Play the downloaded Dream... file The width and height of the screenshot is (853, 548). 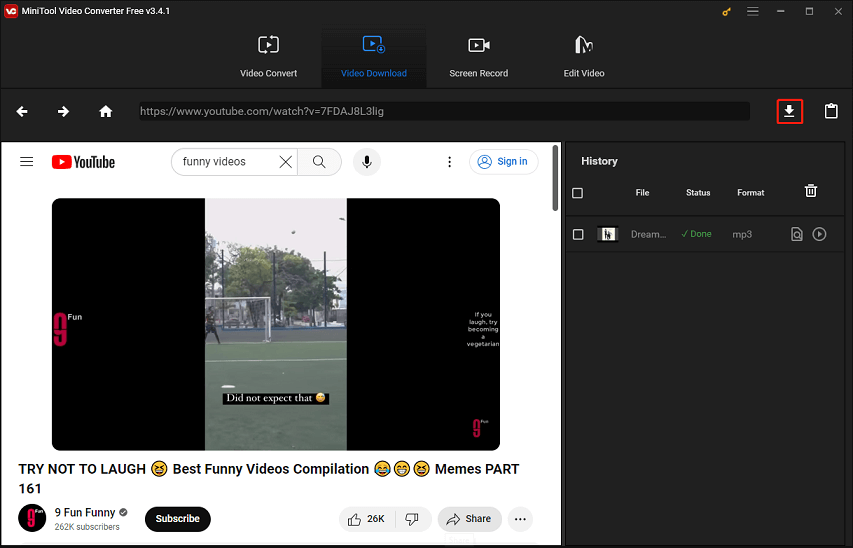pyautogui.click(x=819, y=234)
